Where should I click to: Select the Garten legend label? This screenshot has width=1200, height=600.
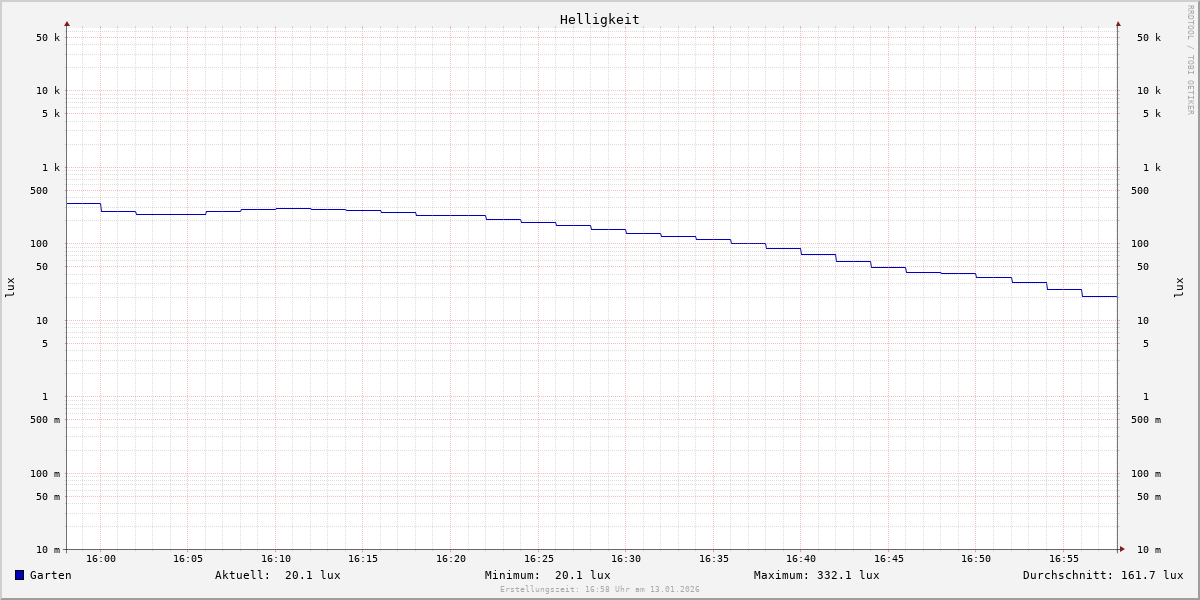50,575
